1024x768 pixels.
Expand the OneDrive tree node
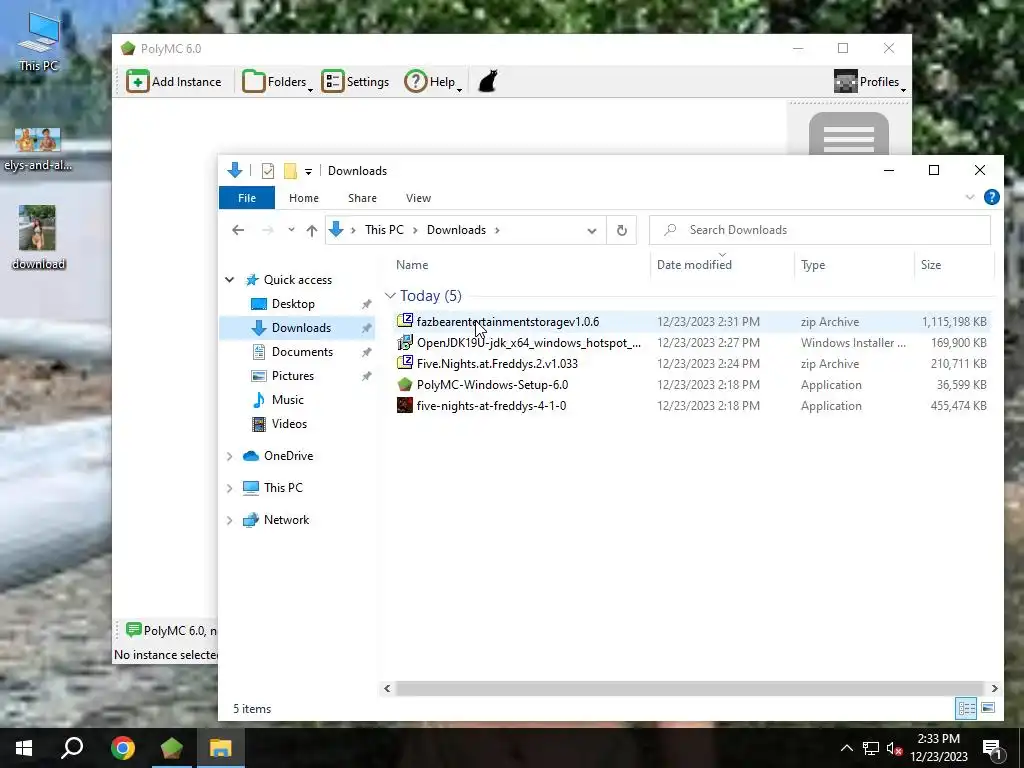point(230,456)
